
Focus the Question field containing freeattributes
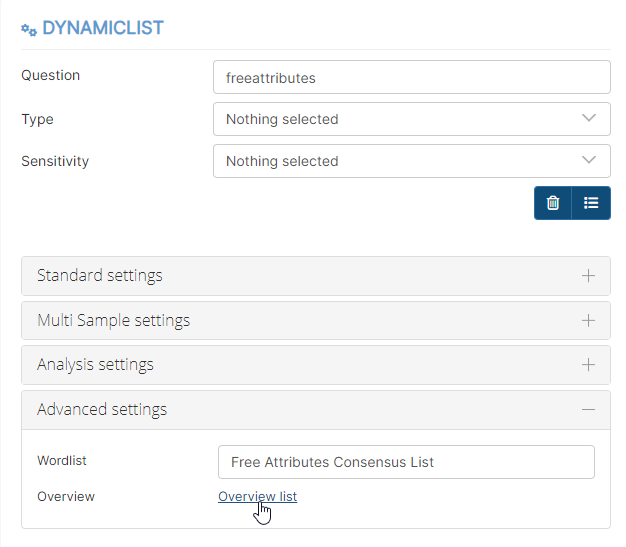(412, 77)
